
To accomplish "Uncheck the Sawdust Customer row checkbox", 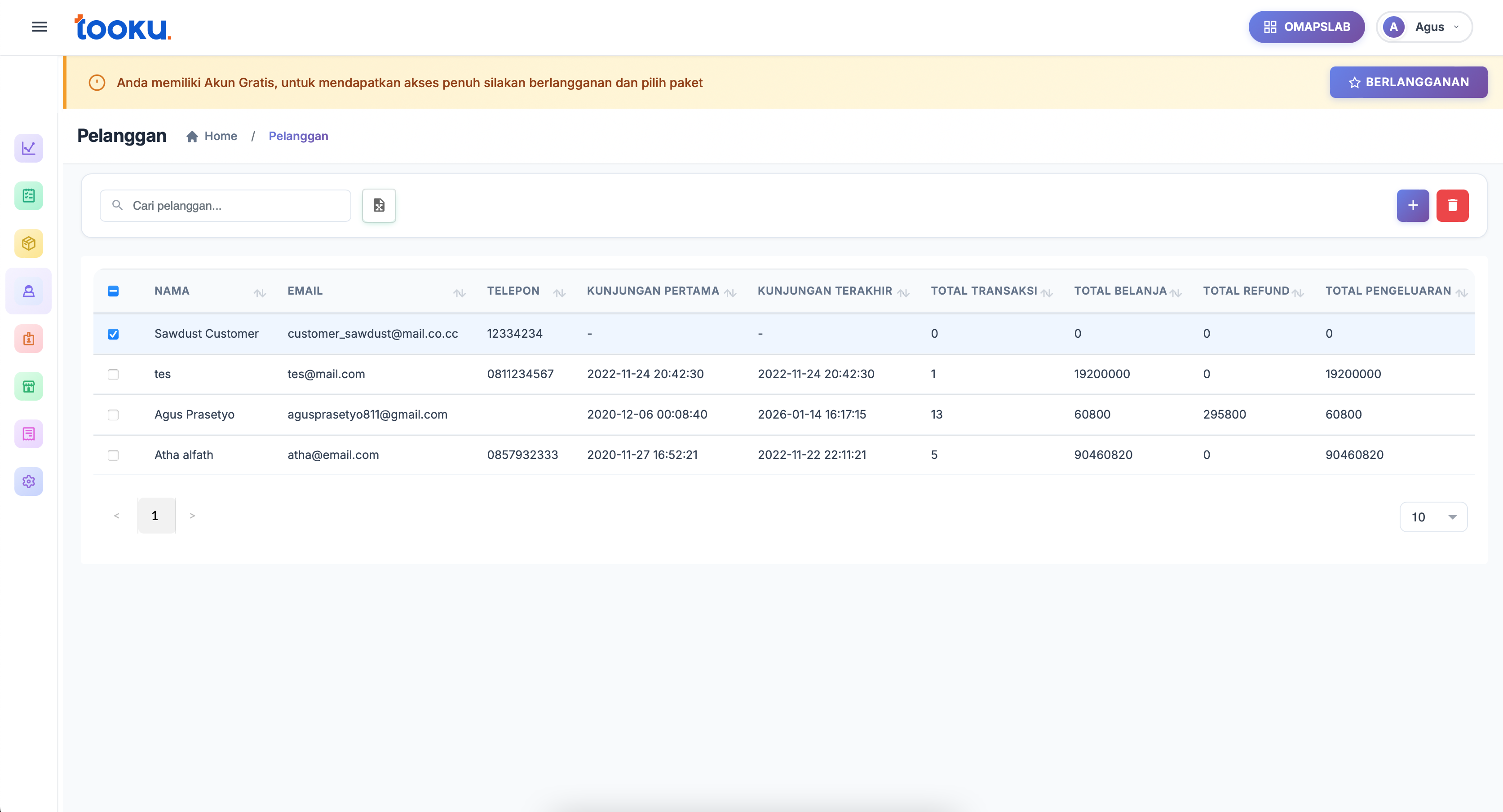I will point(113,334).
